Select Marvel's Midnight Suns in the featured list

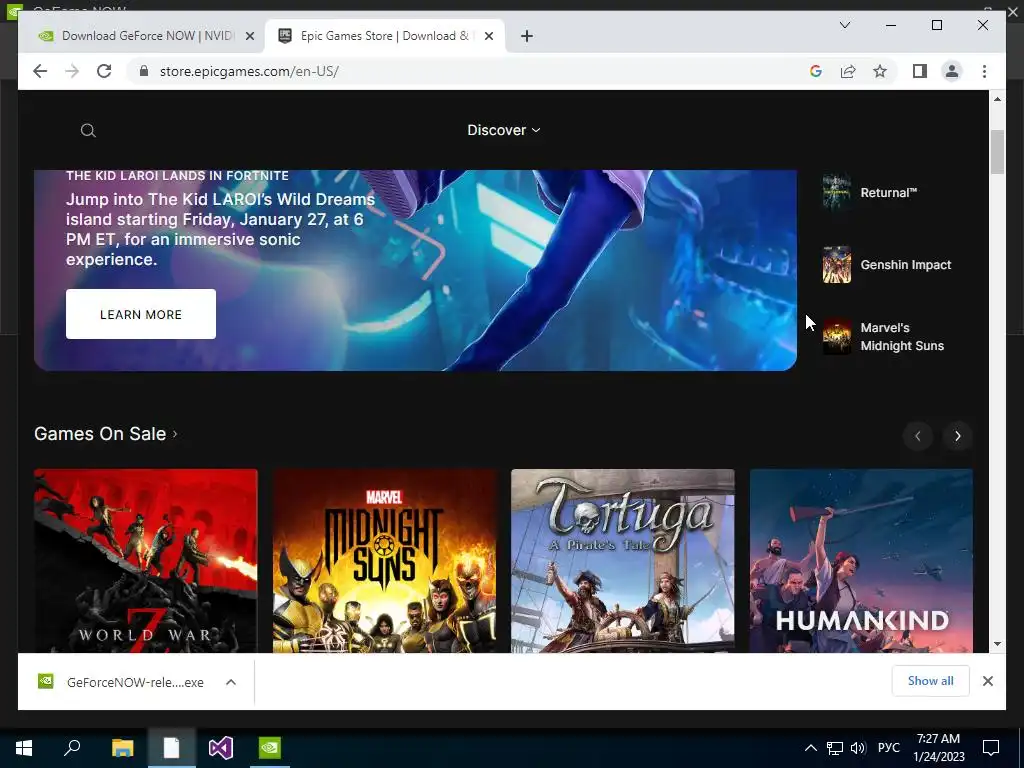click(x=902, y=337)
